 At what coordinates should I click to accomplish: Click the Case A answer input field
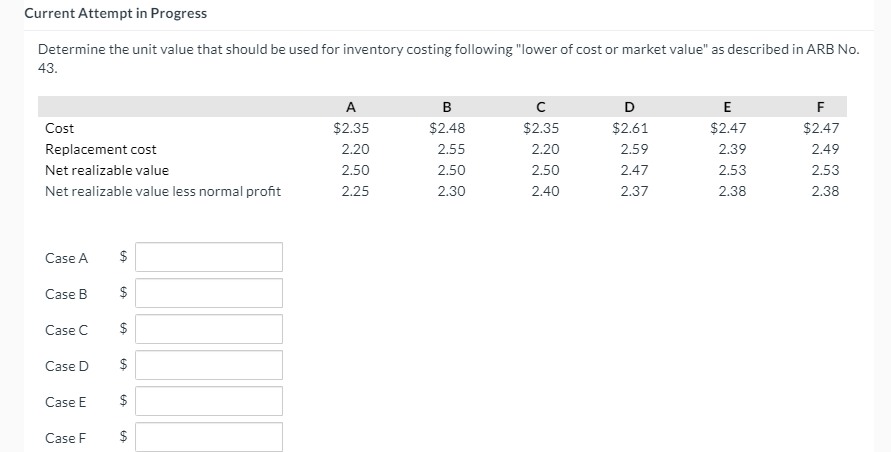[x=209, y=257]
